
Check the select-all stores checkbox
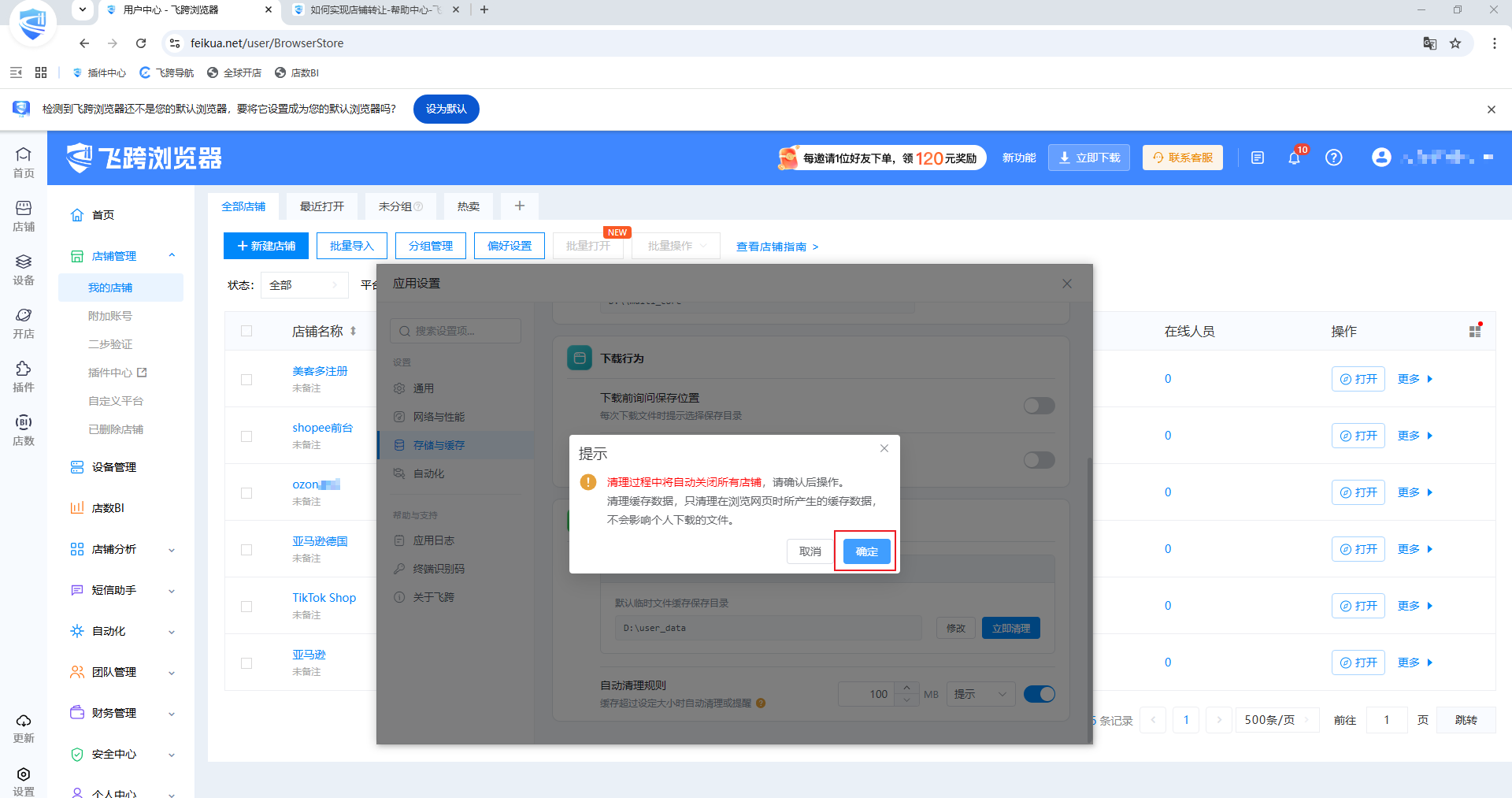(246, 331)
